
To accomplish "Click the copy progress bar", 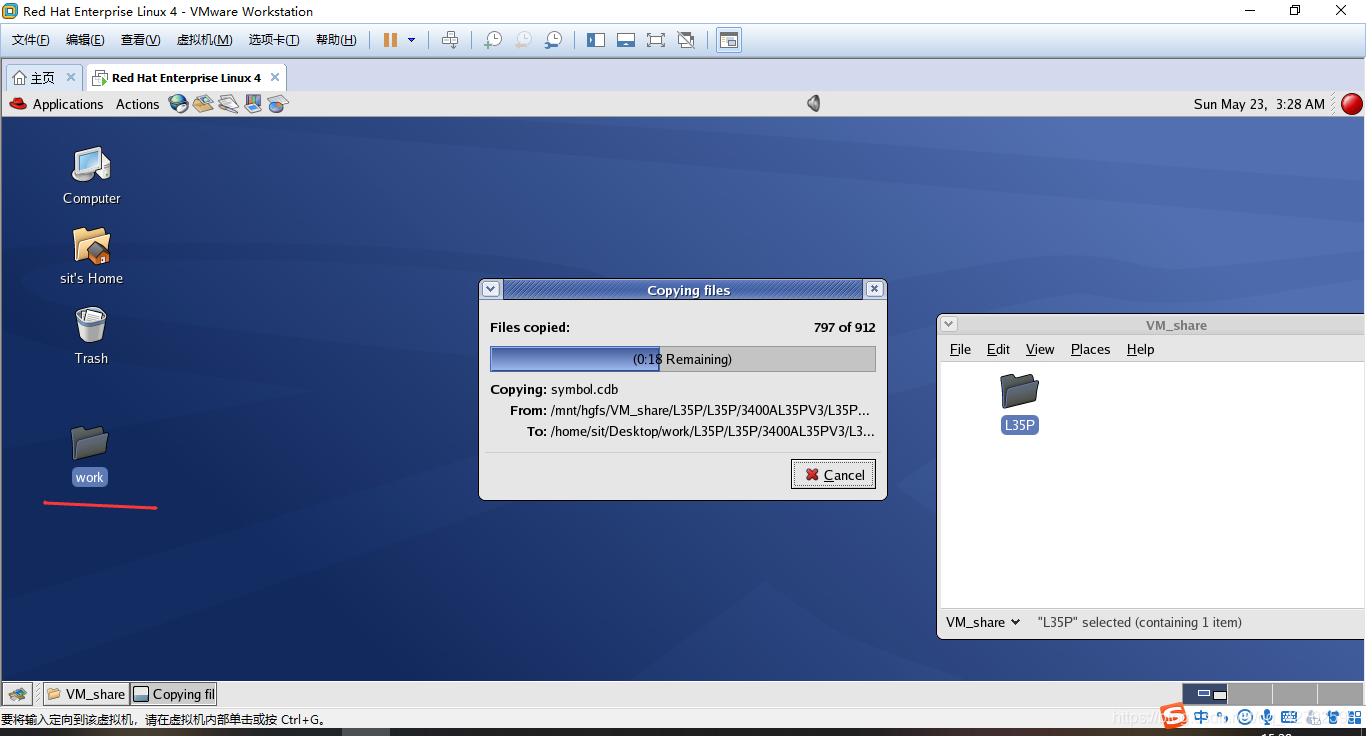I will click(x=683, y=359).
